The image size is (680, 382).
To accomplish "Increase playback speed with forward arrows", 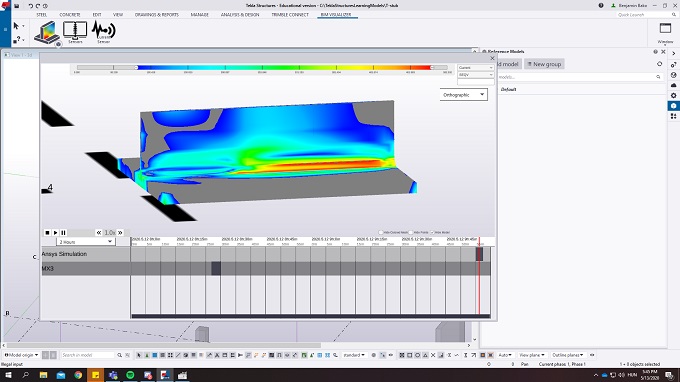I will [121, 233].
